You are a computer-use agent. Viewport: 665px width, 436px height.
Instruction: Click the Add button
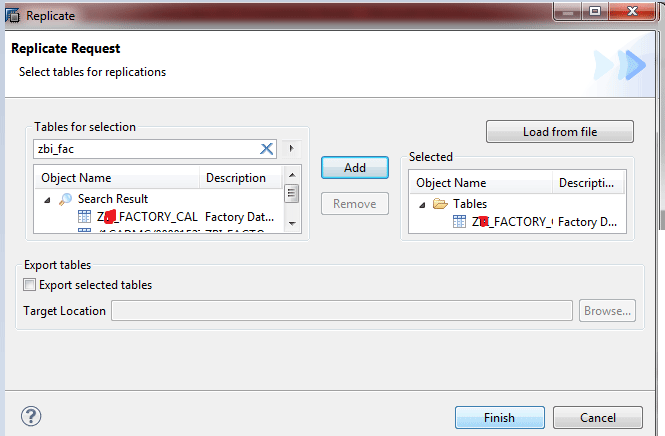(355, 168)
